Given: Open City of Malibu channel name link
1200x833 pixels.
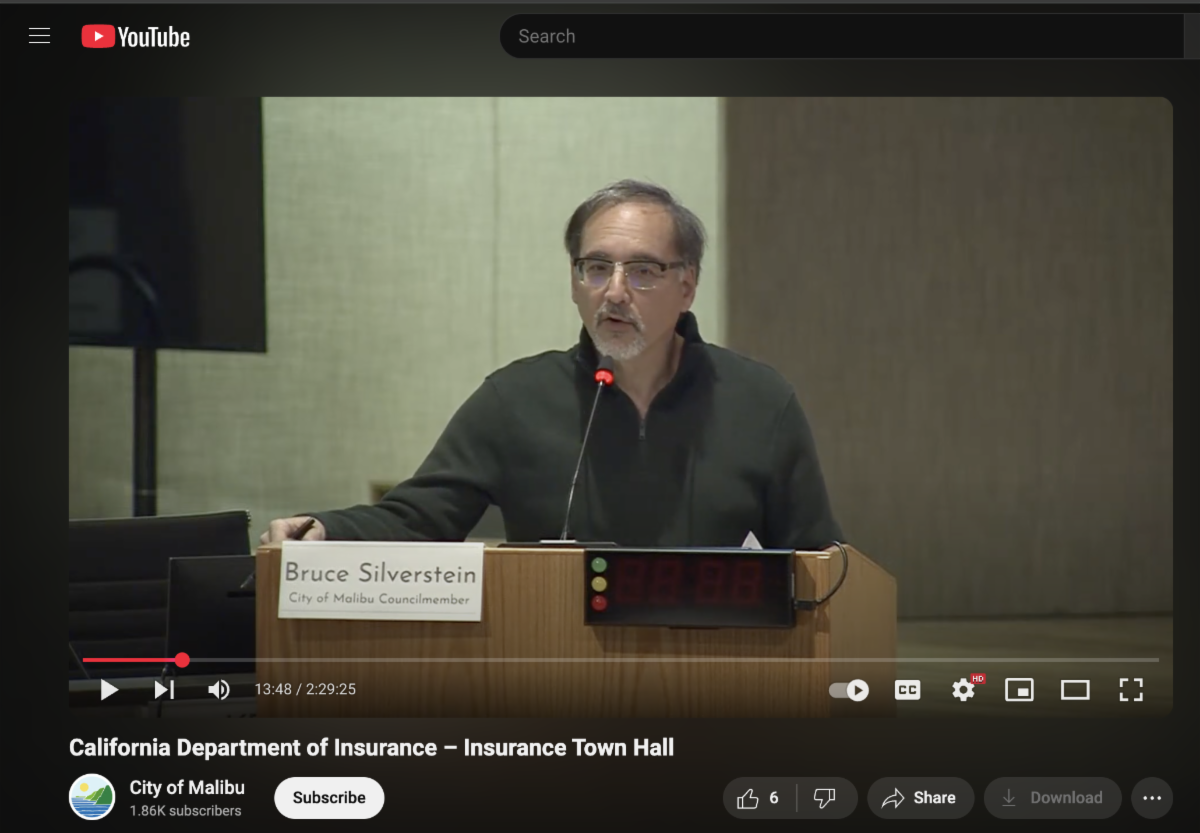Looking at the screenshot, I should (187, 787).
